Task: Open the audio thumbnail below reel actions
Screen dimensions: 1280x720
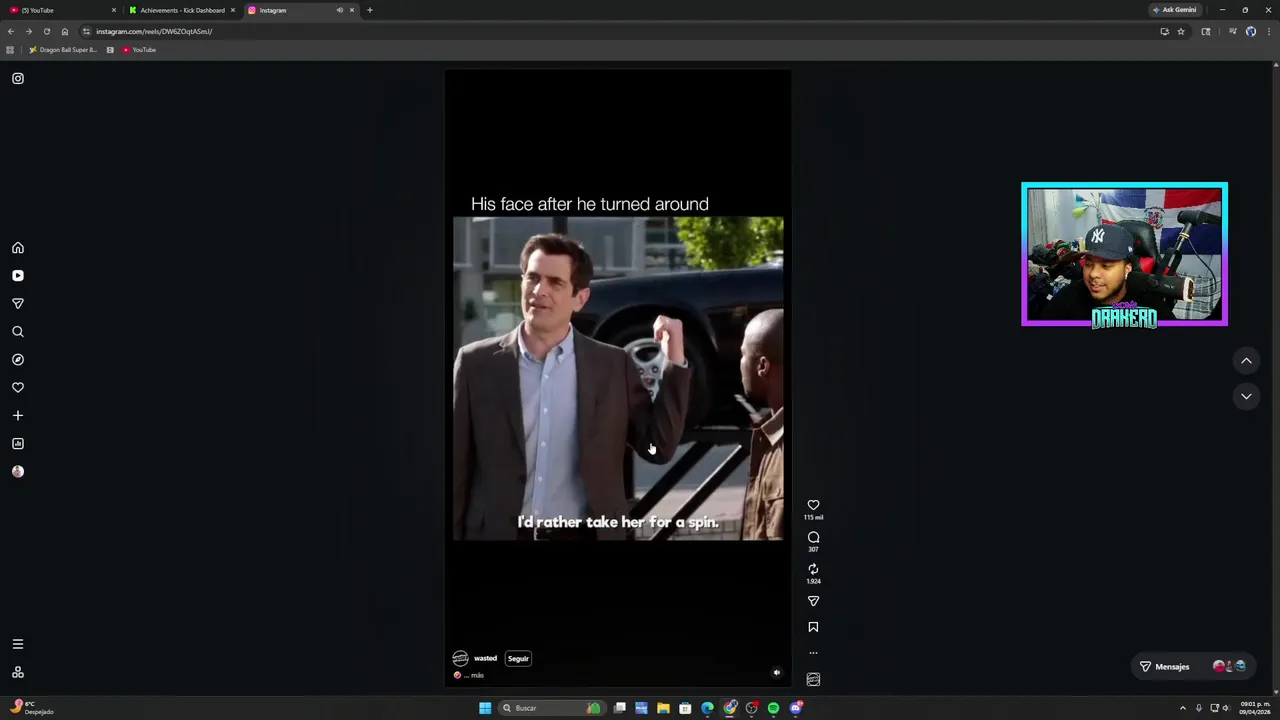Action: pos(813,679)
